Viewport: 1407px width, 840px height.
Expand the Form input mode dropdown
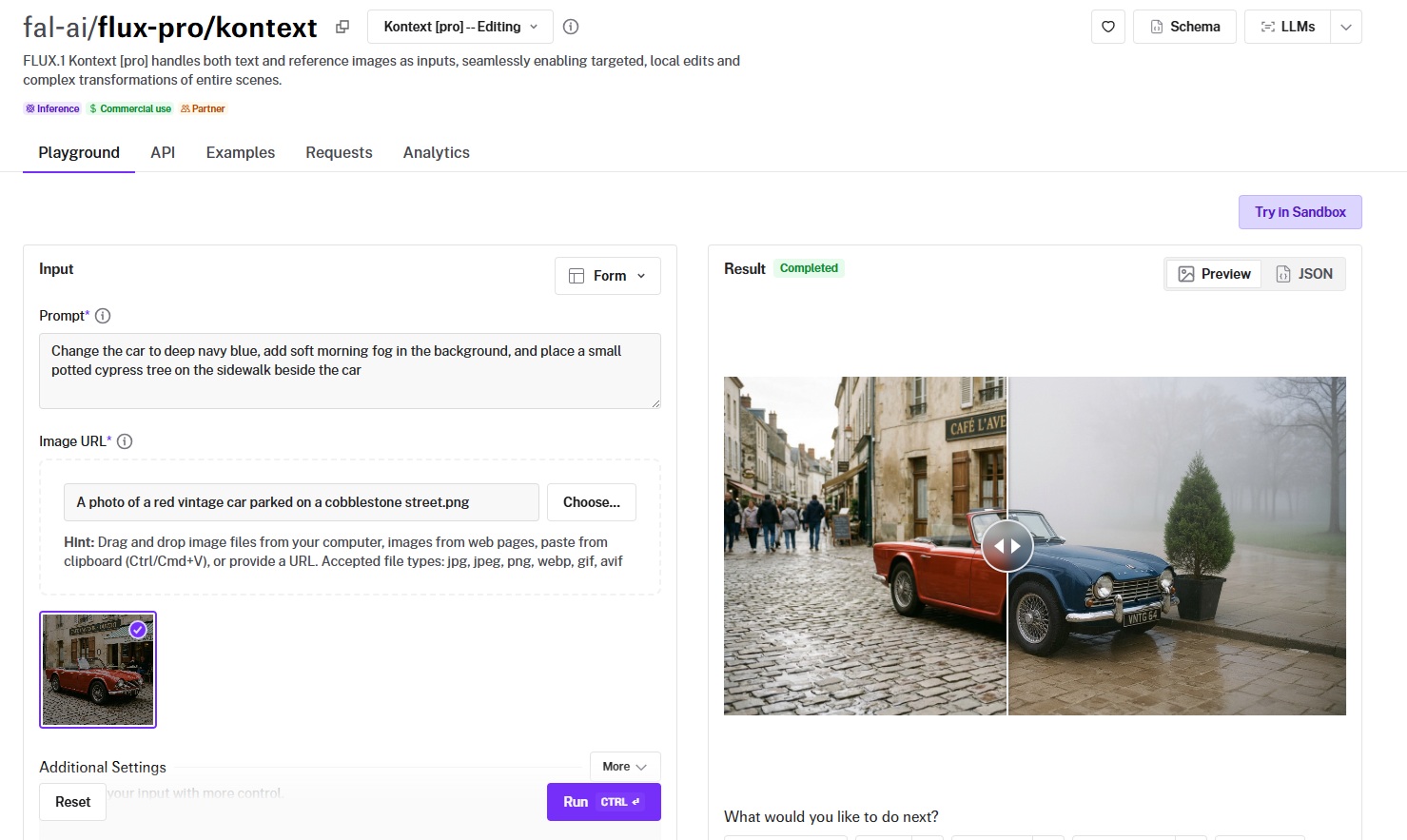608,276
